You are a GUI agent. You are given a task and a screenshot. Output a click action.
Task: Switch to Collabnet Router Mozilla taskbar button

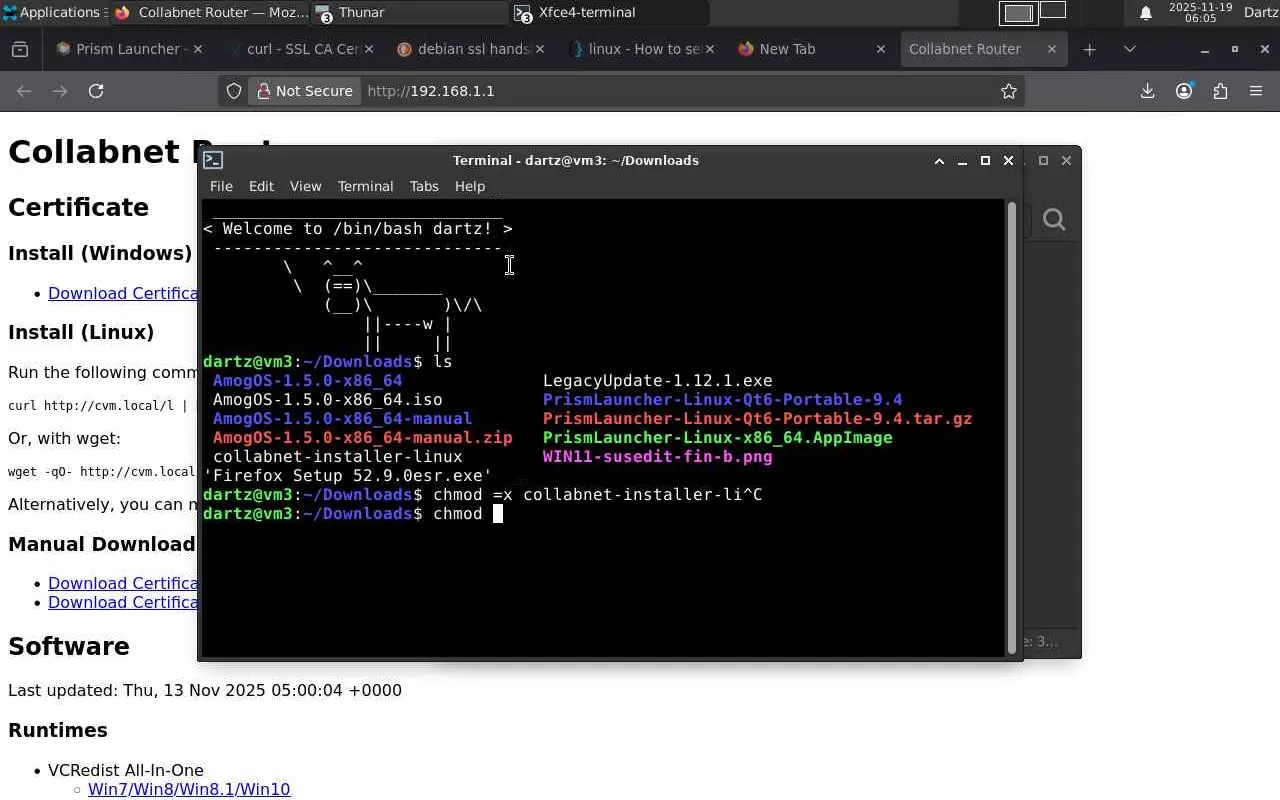tap(210, 12)
